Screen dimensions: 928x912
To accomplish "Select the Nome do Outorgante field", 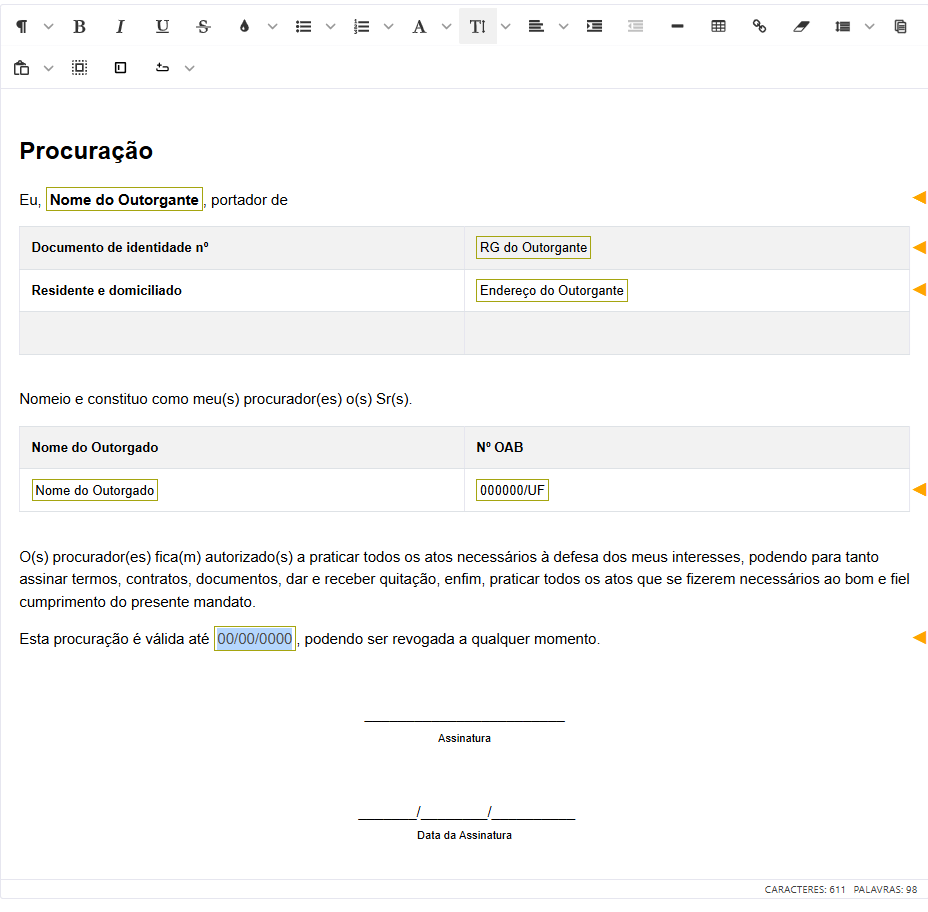I will coord(124,199).
